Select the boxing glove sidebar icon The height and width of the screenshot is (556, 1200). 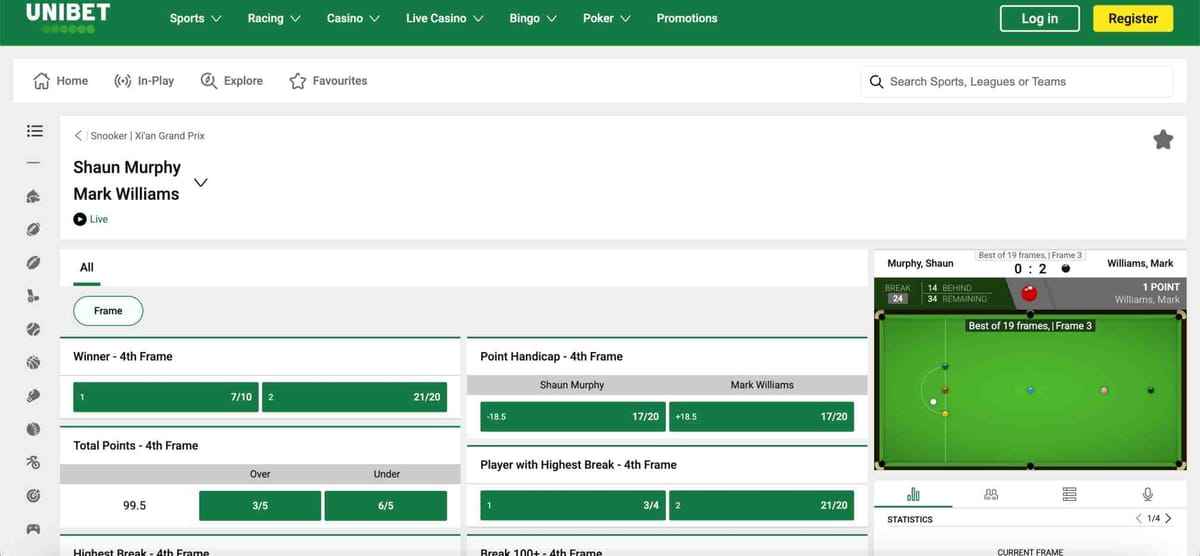tap(34, 396)
